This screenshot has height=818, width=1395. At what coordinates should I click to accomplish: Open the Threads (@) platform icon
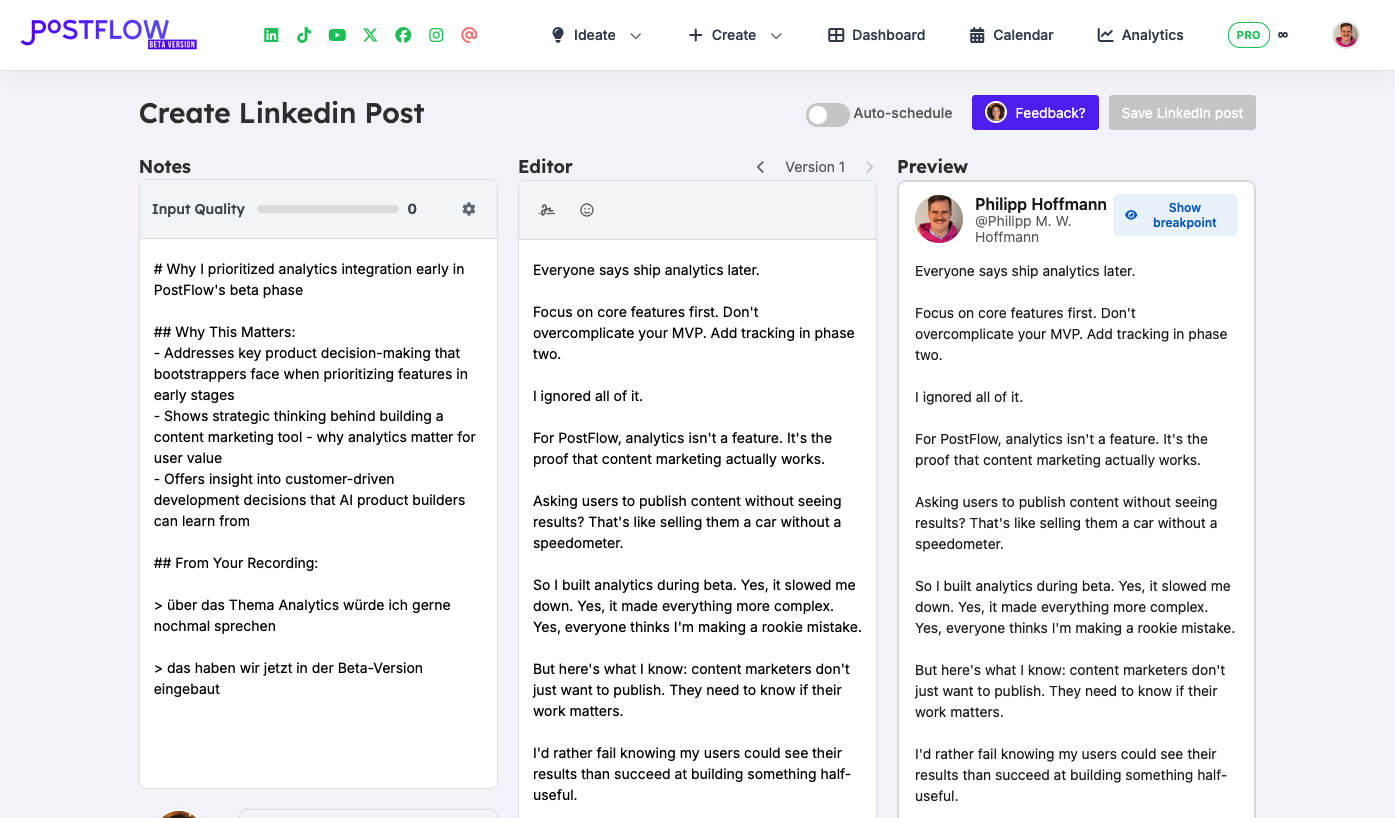(469, 34)
